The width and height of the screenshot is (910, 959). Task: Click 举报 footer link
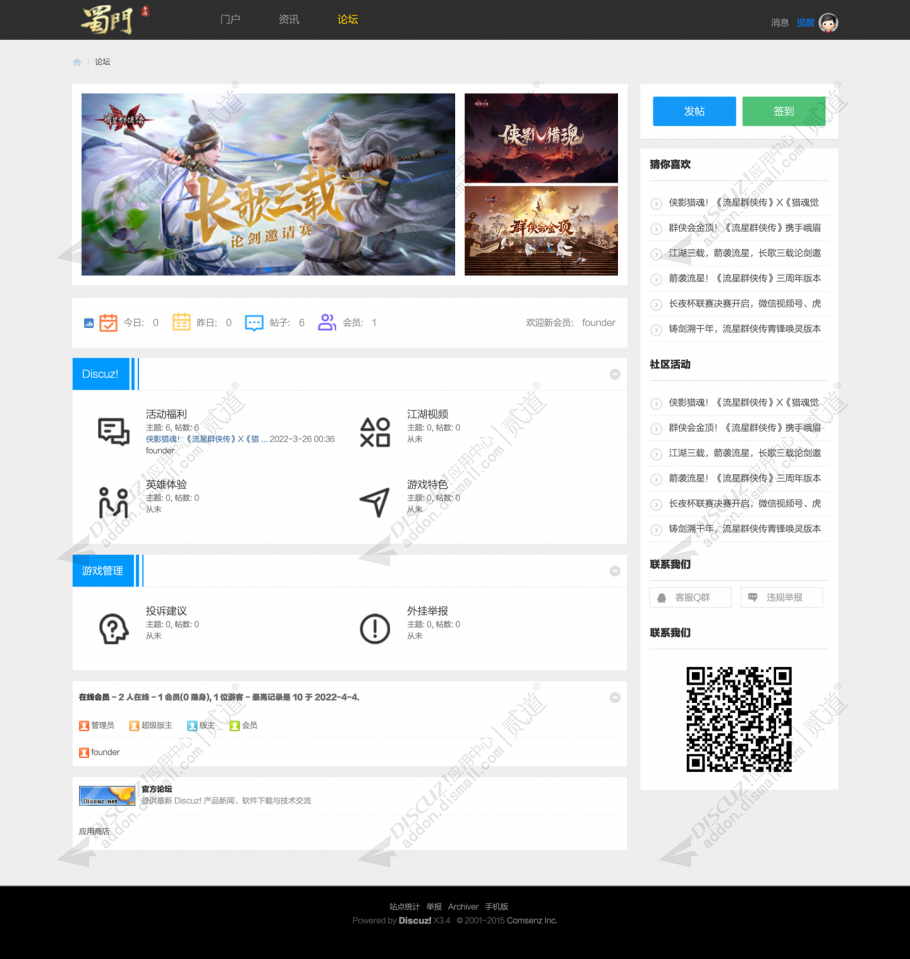[434, 906]
